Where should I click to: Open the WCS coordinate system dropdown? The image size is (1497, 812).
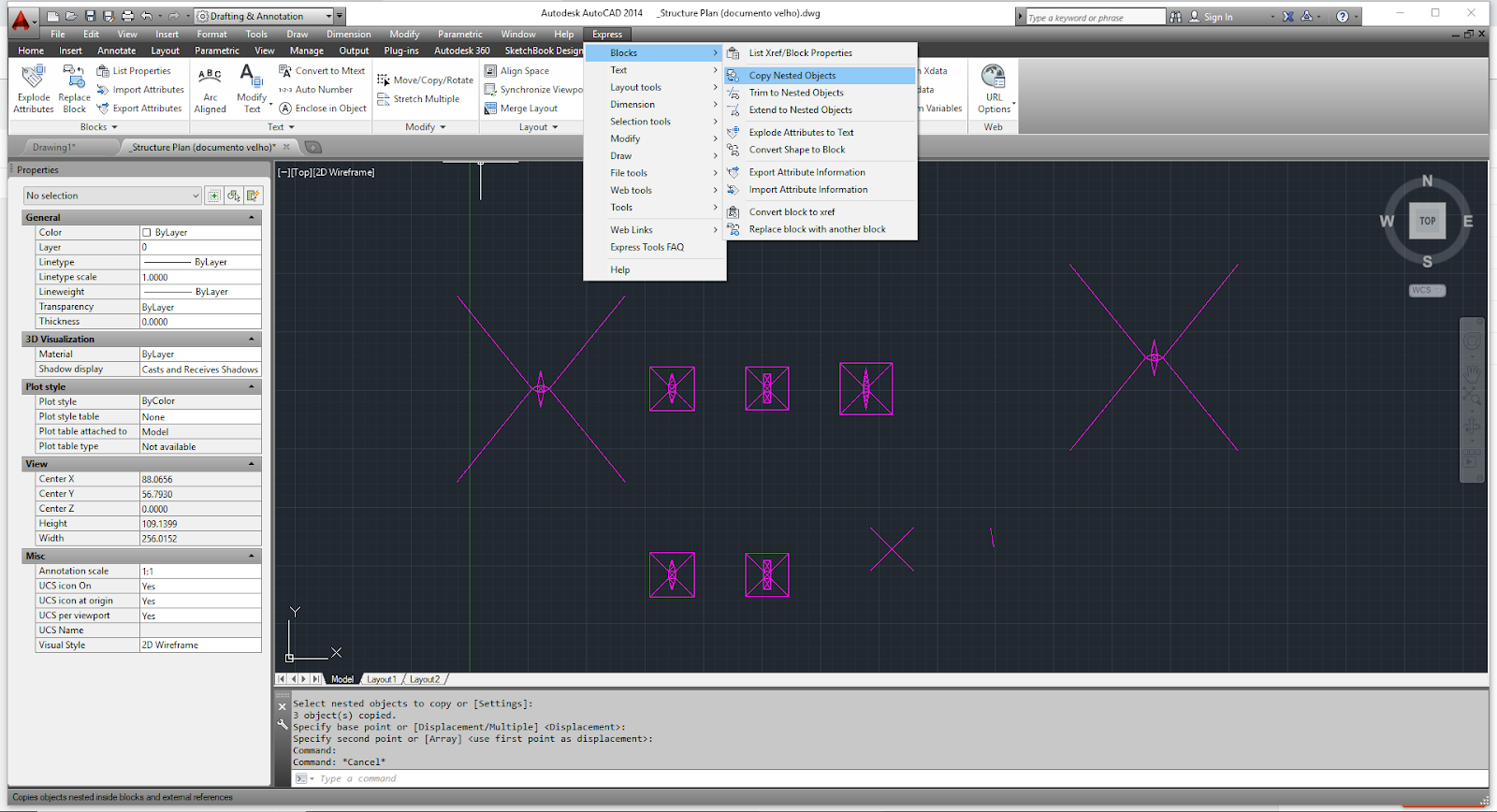[x=1427, y=291]
